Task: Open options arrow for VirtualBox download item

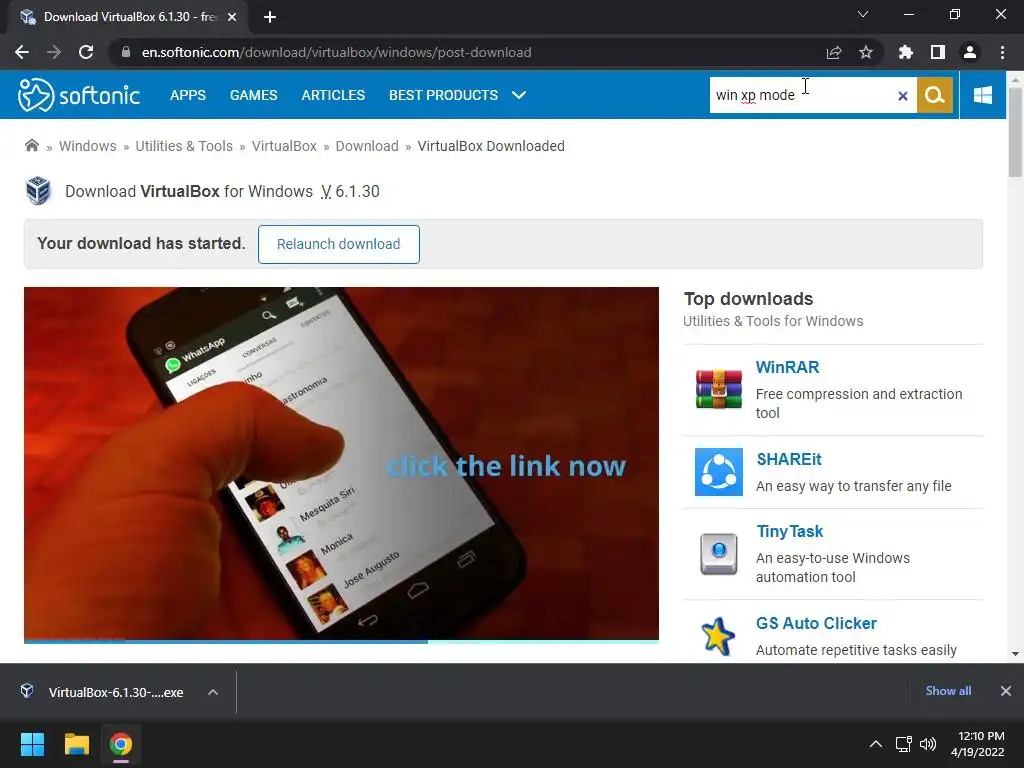Action: (213, 692)
